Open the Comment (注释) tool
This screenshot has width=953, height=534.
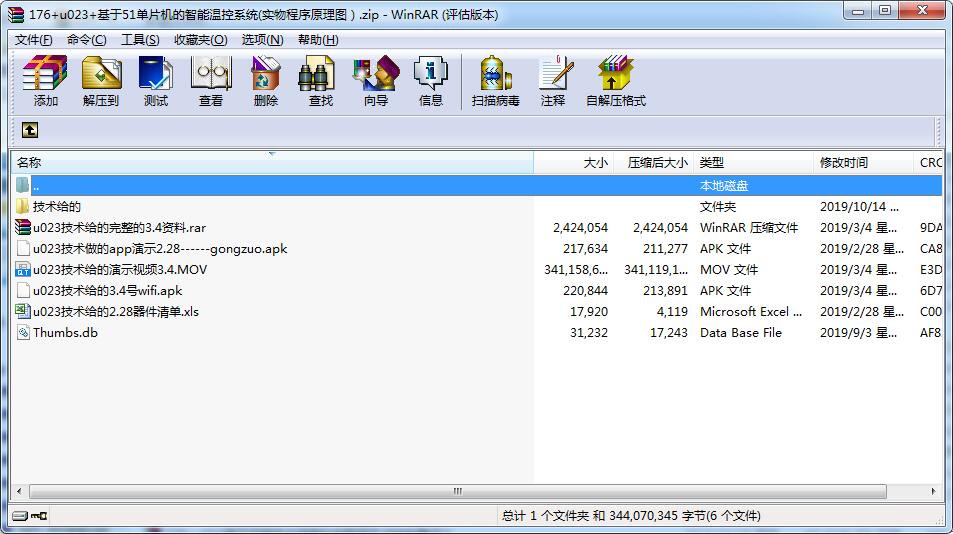[554, 81]
